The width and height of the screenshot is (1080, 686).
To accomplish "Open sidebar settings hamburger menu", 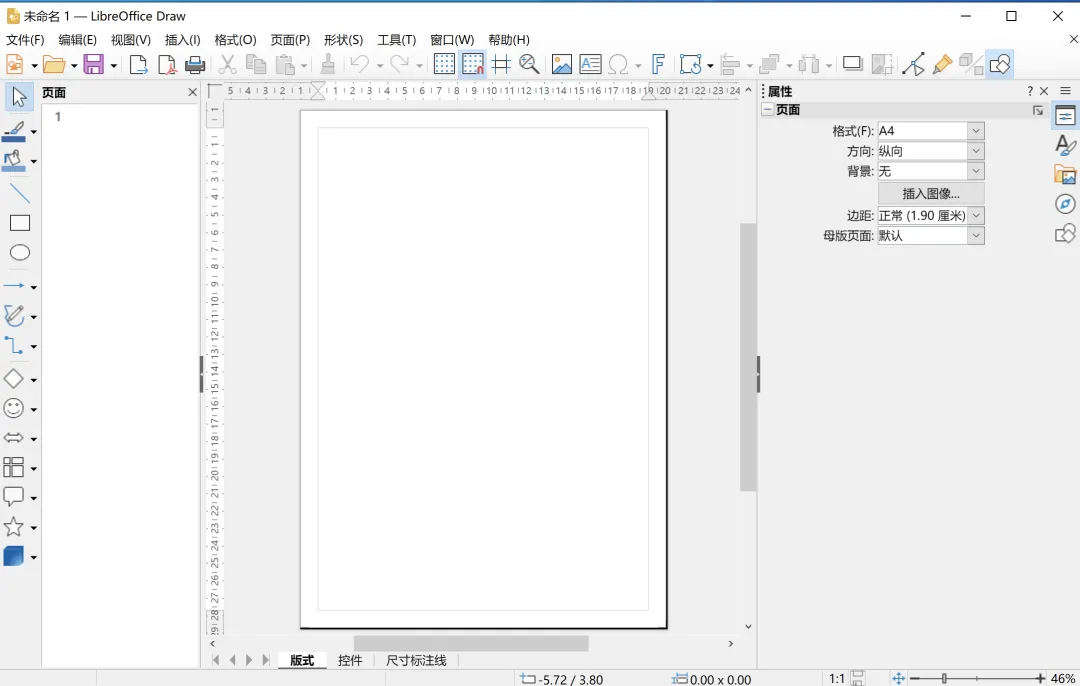I will [1066, 91].
